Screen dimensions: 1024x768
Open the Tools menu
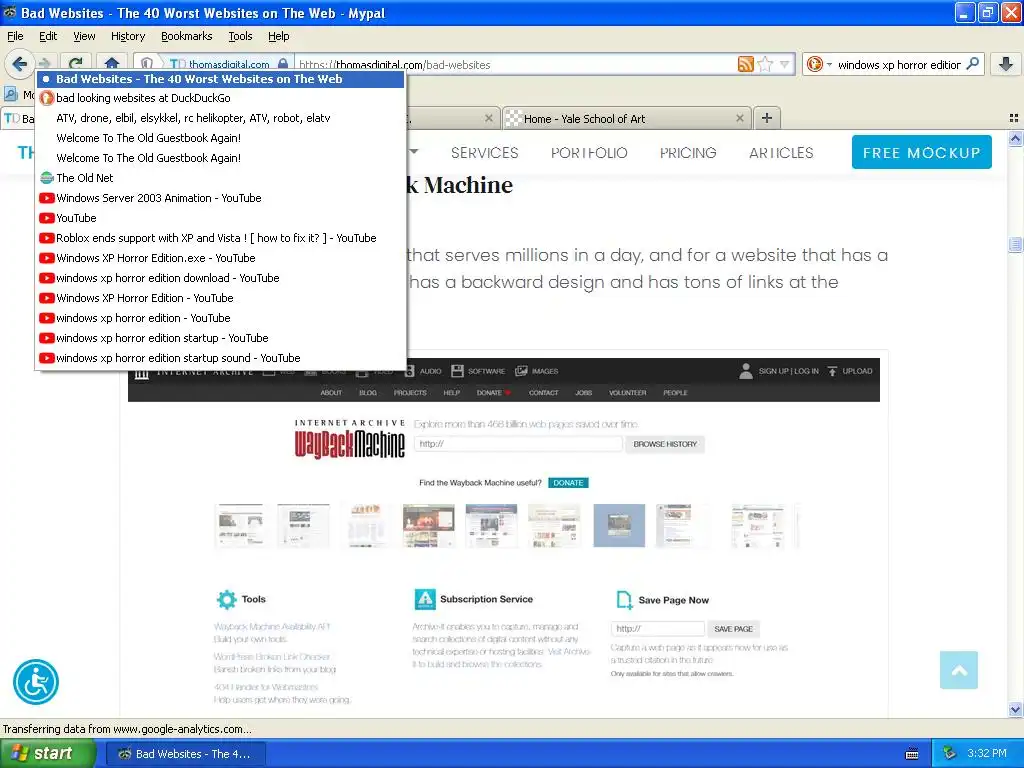(x=240, y=36)
